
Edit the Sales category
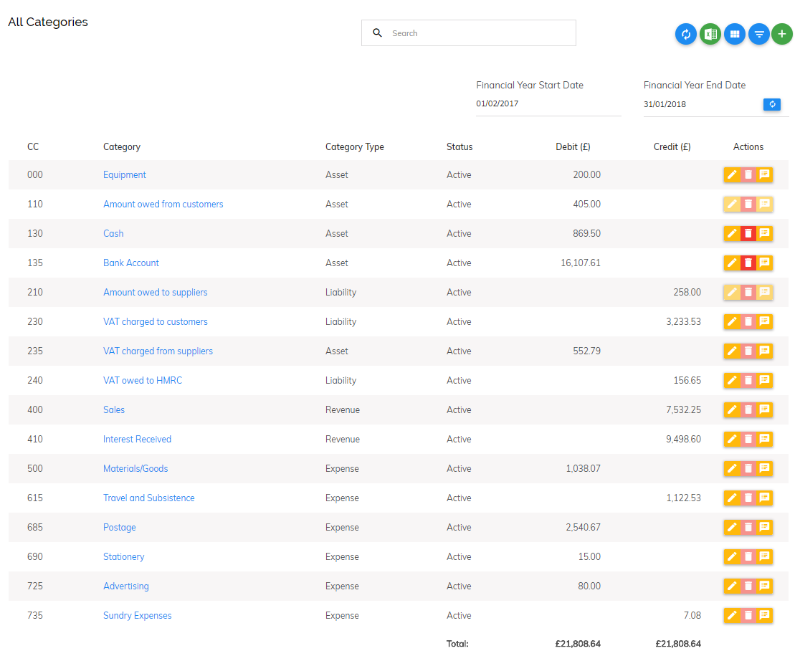pyautogui.click(x=732, y=410)
